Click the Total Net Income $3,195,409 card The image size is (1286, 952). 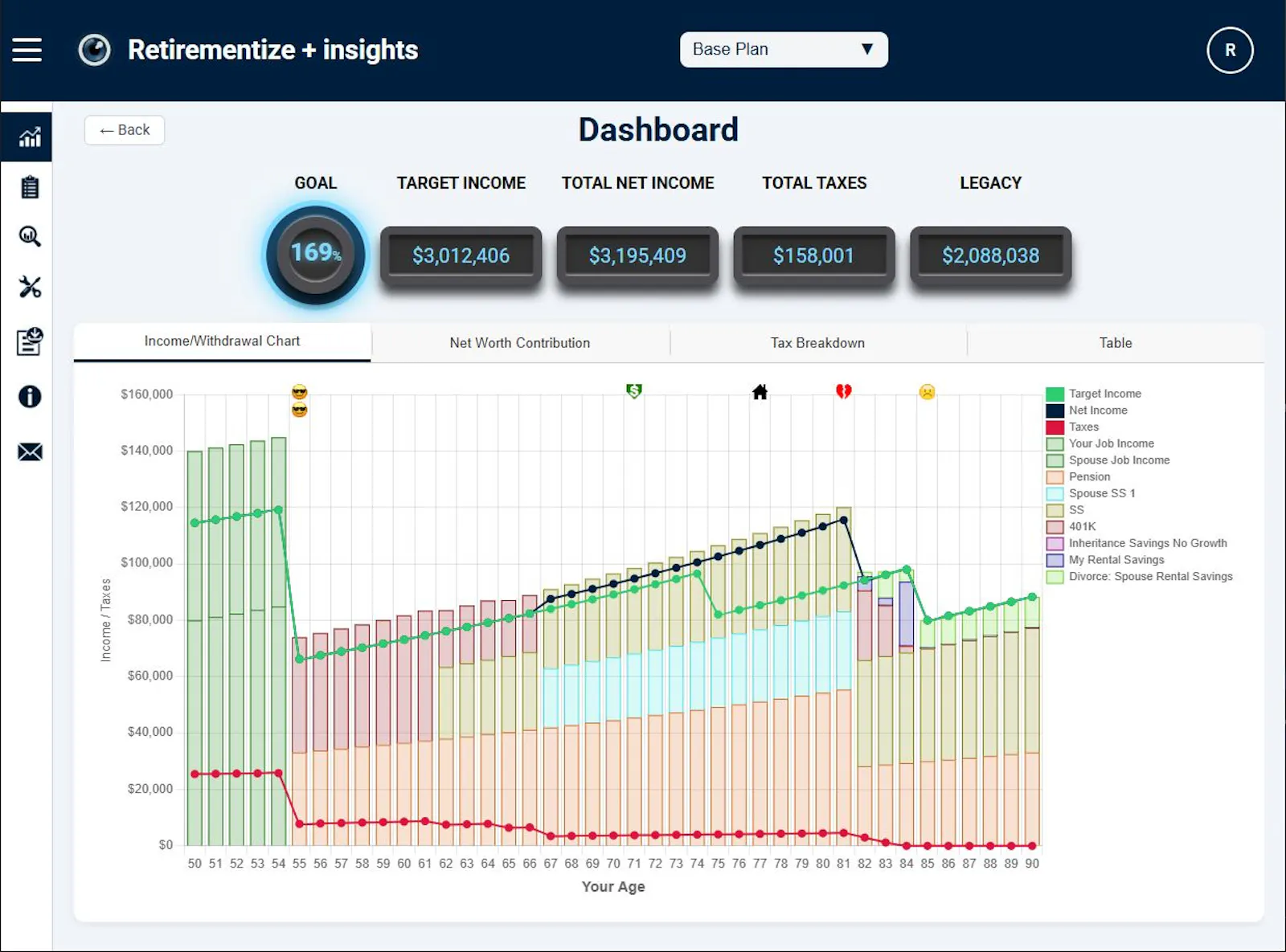(637, 255)
